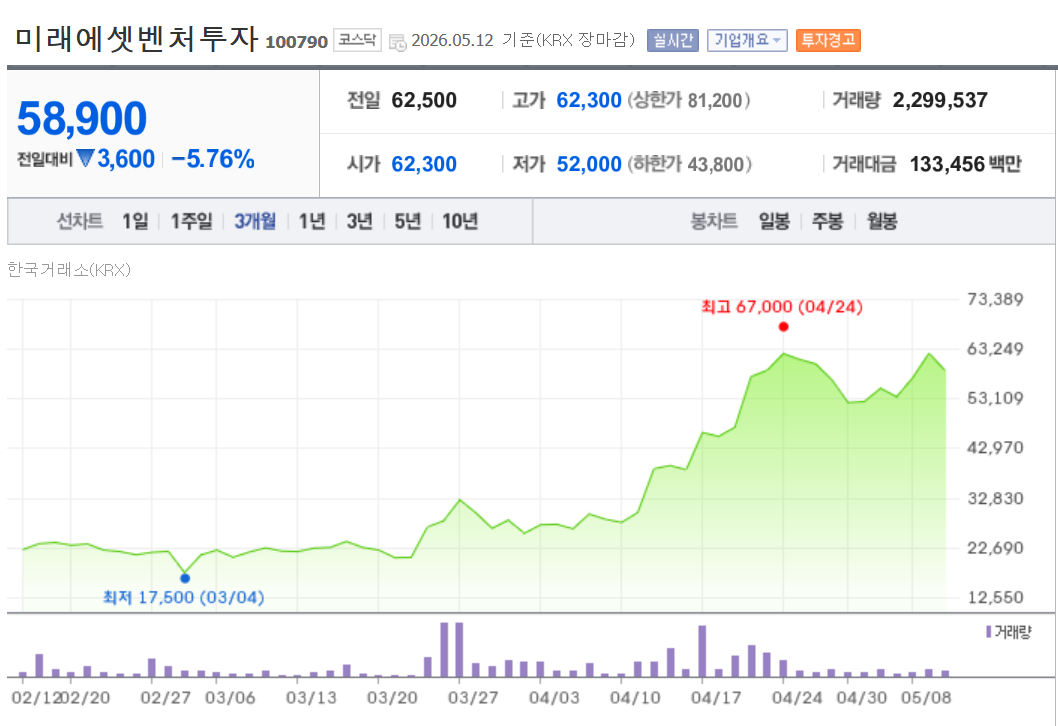Click the tall volume bar near 04/17
Viewport: 1058px width, 726px height.
point(702,651)
